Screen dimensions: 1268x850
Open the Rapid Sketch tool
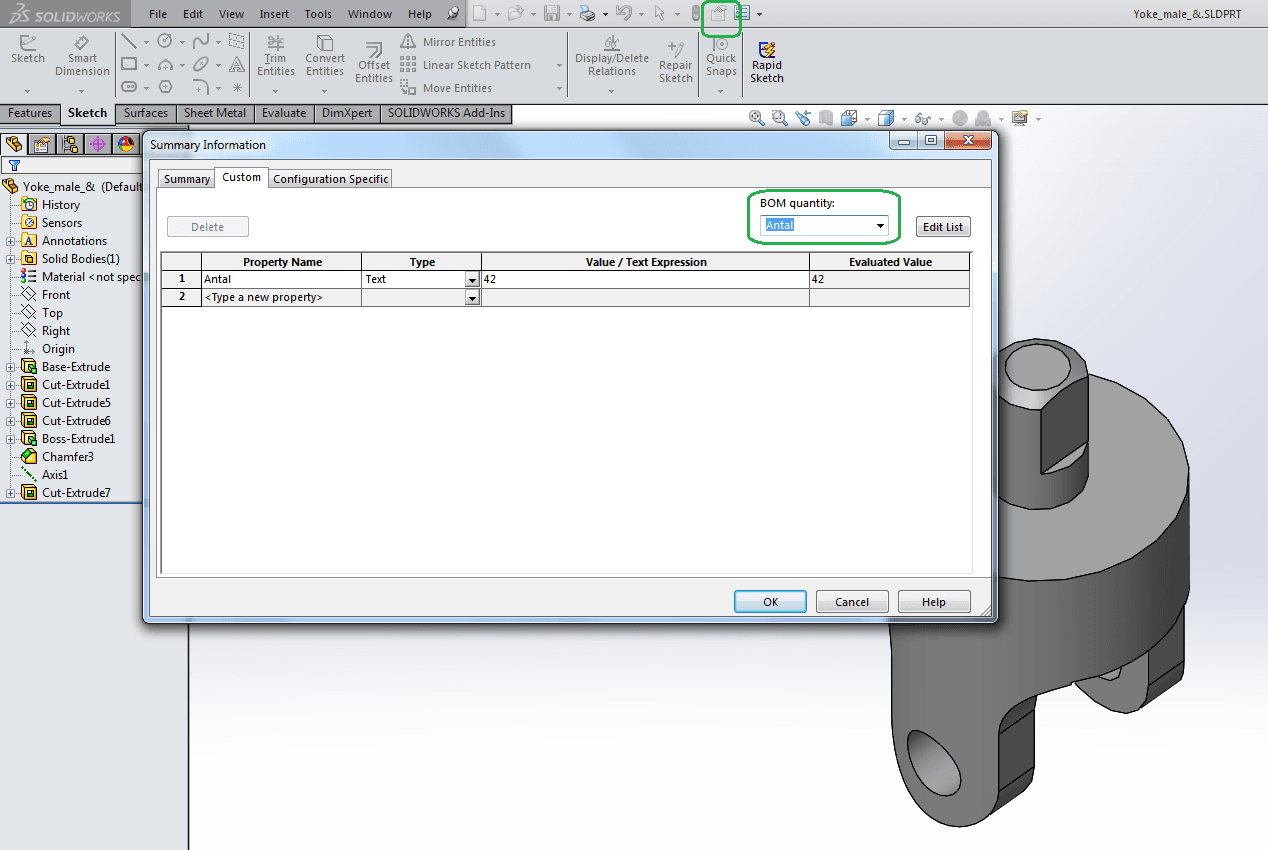pos(767,62)
